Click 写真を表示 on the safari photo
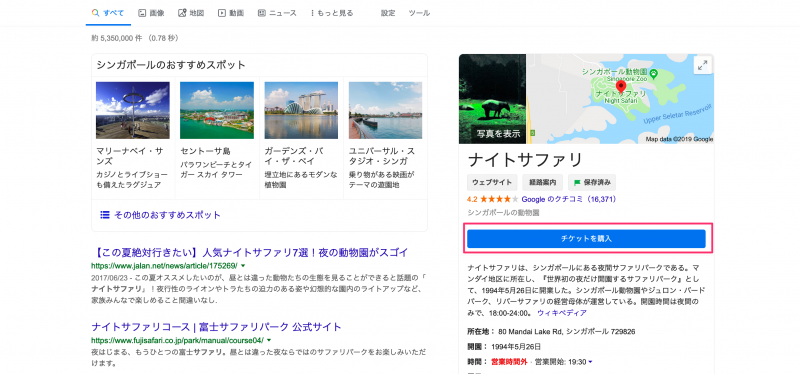The image size is (800, 374). pos(498,134)
